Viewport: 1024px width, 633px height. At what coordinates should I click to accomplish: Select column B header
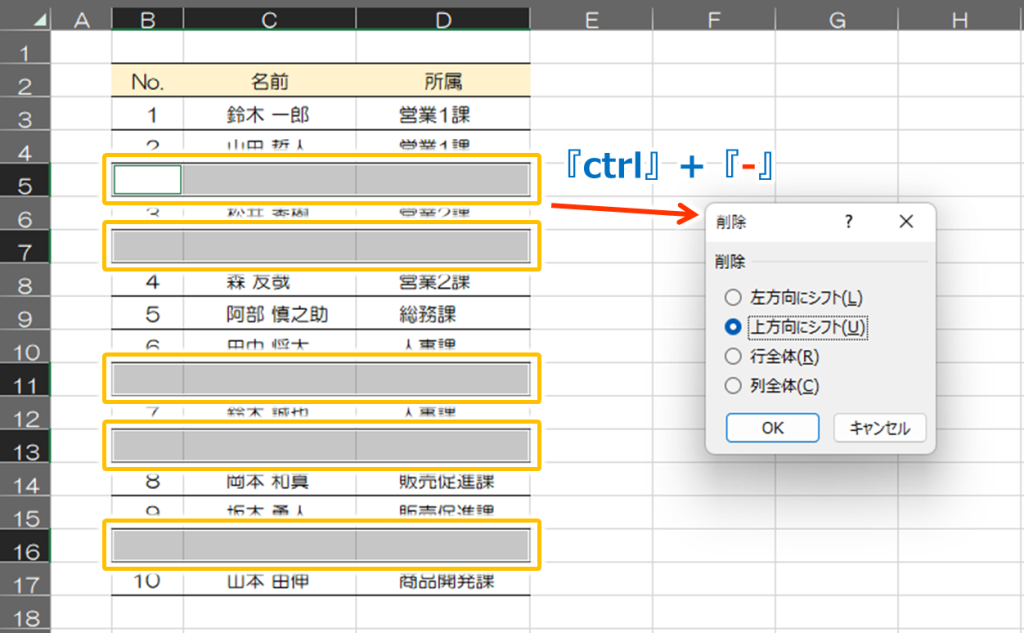pyautogui.click(x=148, y=20)
